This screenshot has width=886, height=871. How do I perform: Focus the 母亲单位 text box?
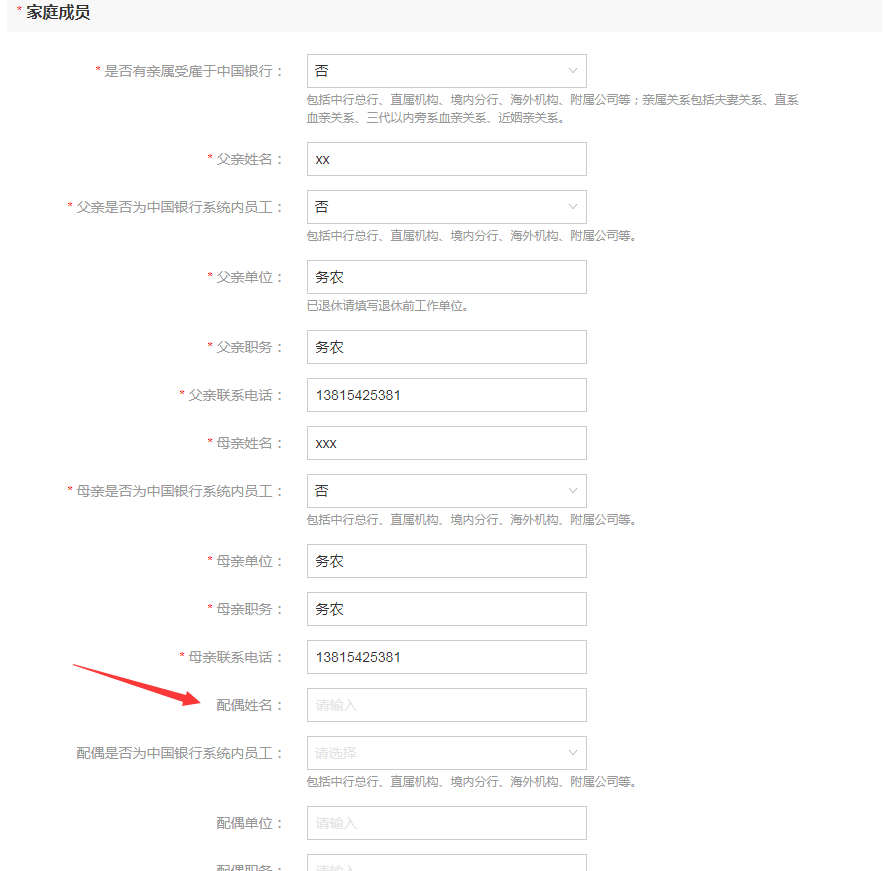click(x=446, y=561)
